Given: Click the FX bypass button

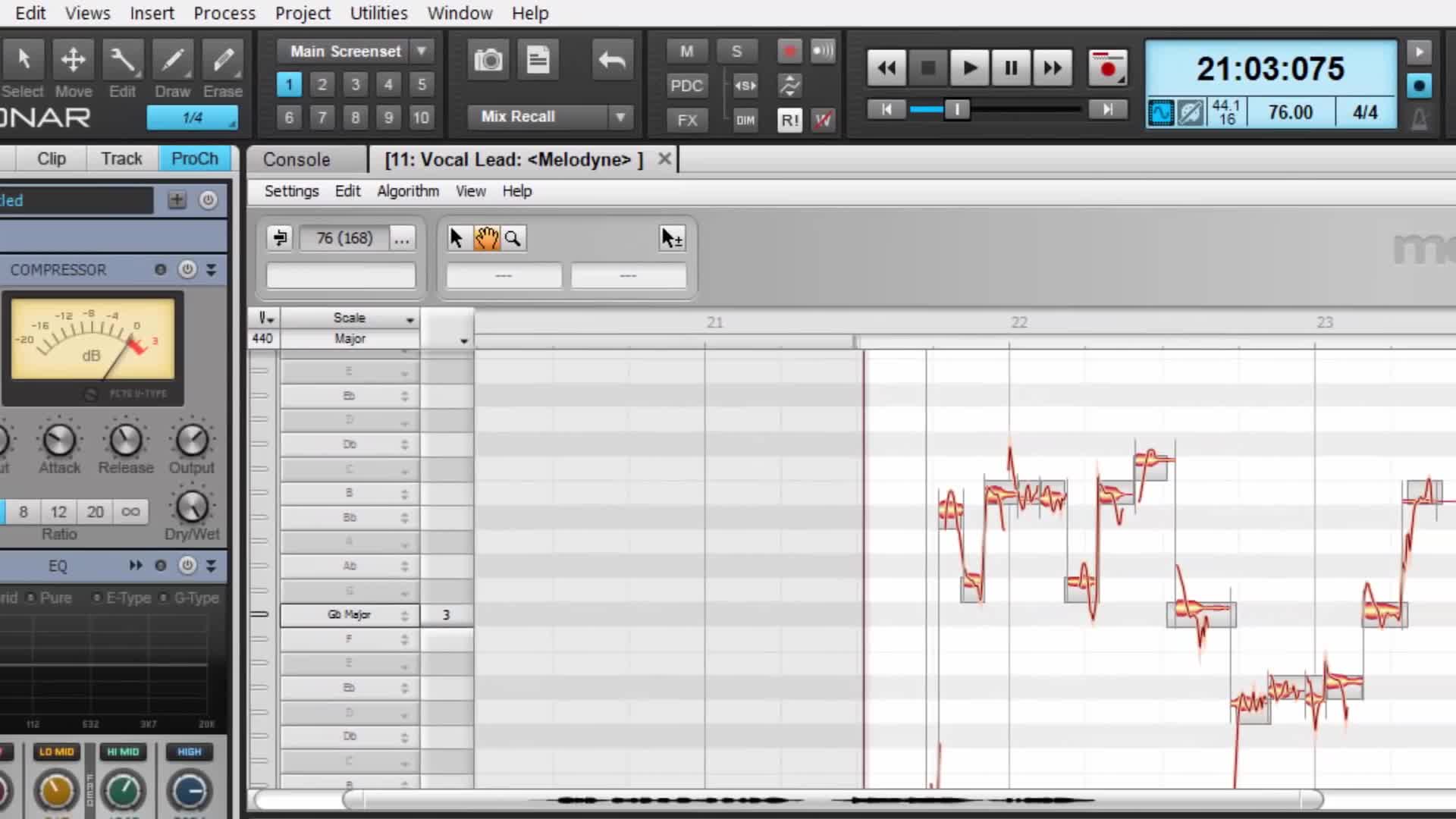Looking at the screenshot, I should point(686,120).
